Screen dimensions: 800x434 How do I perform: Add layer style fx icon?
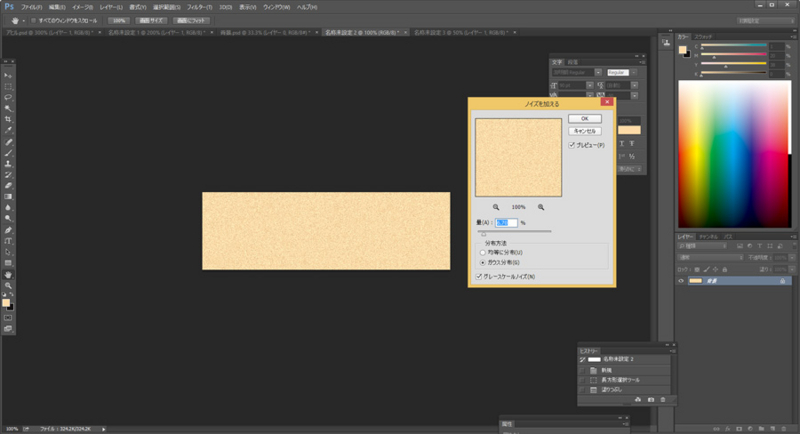coord(728,429)
